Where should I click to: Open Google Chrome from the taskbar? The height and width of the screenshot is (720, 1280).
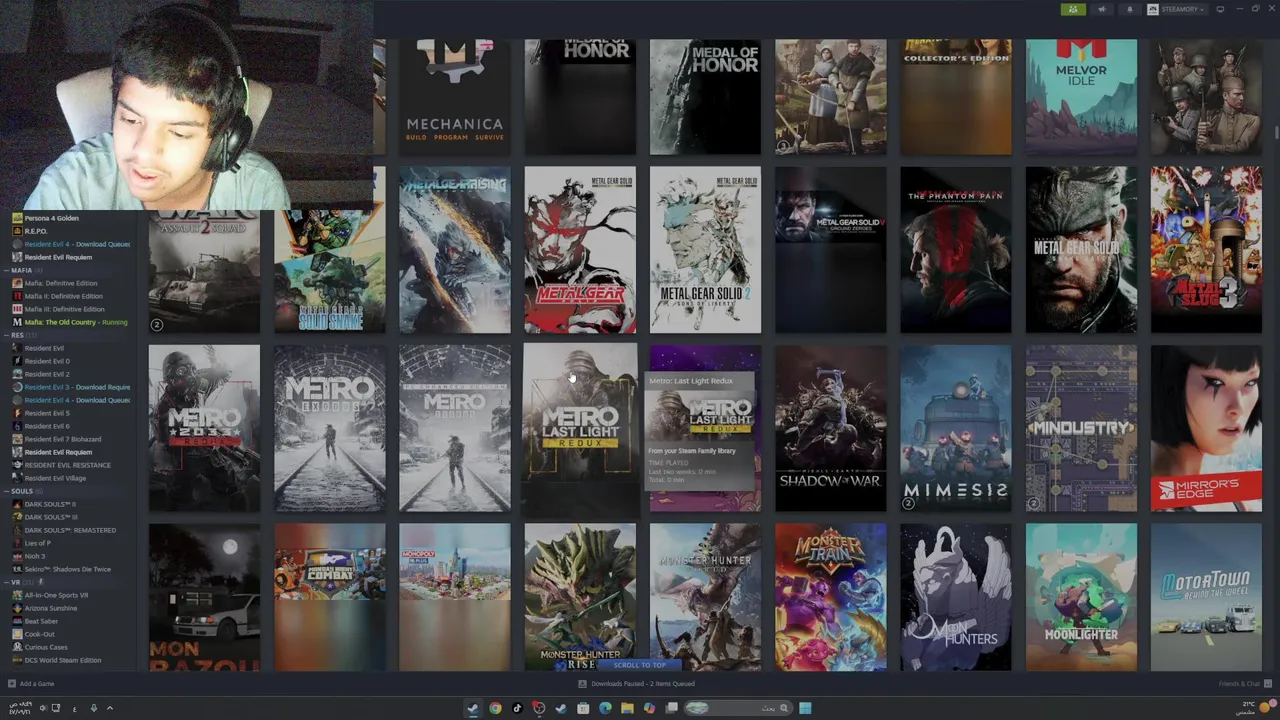click(495, 708)
